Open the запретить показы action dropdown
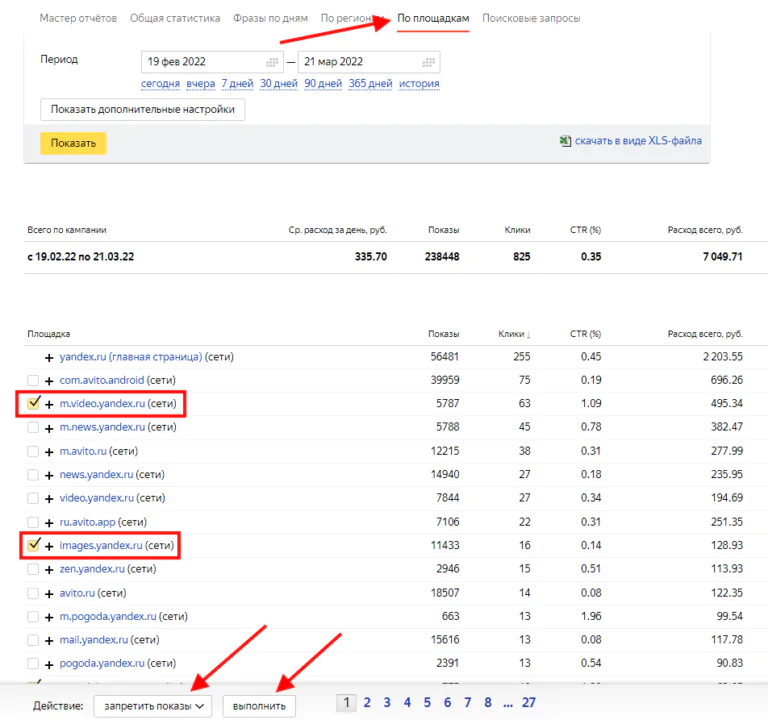Screen dimensions: 768x724 (153, 706)
